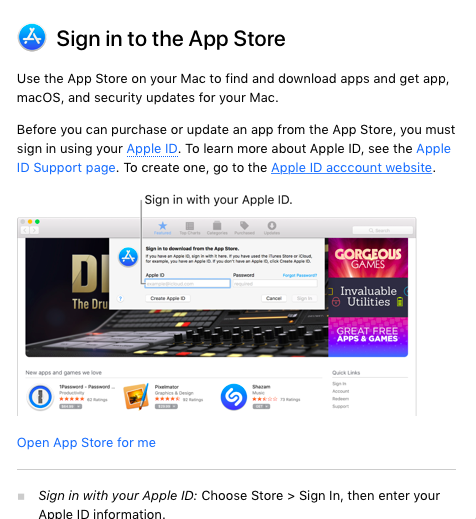Open the Categories toolbar icon
The width and height of the screenshot is (476, 519).
pyautogui.click(x=217, y=228)
